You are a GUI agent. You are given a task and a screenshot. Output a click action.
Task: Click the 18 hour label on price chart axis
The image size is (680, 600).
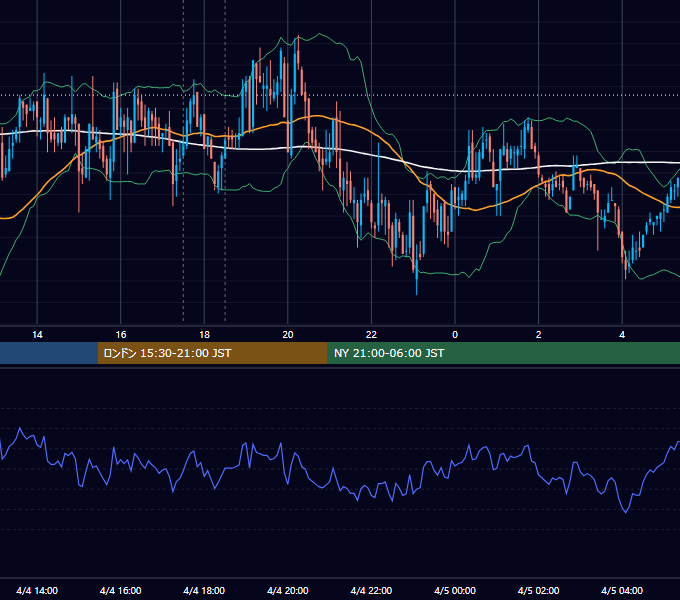coord(204,335)
